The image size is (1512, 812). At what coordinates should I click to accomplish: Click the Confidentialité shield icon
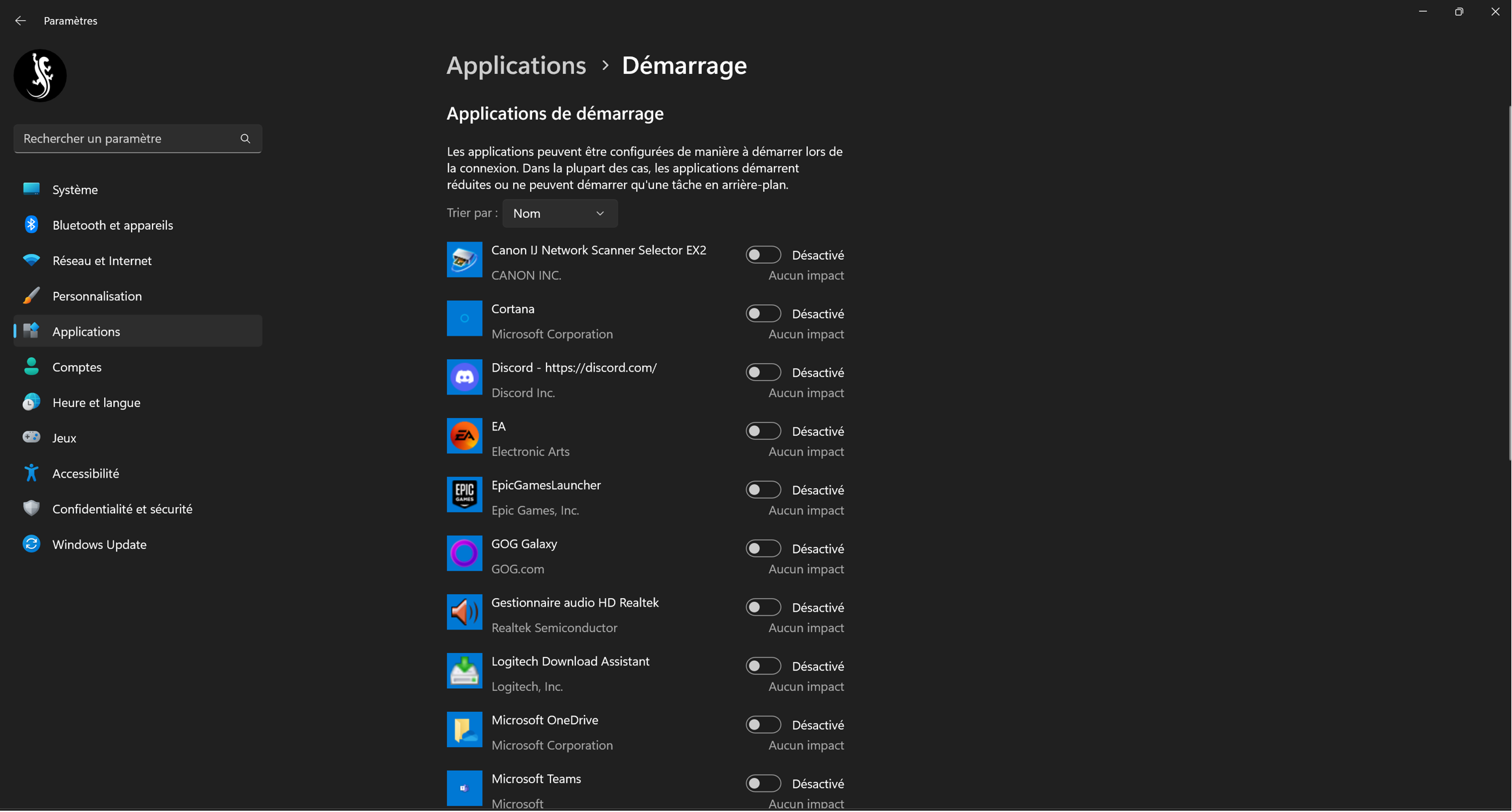[31, 508]
